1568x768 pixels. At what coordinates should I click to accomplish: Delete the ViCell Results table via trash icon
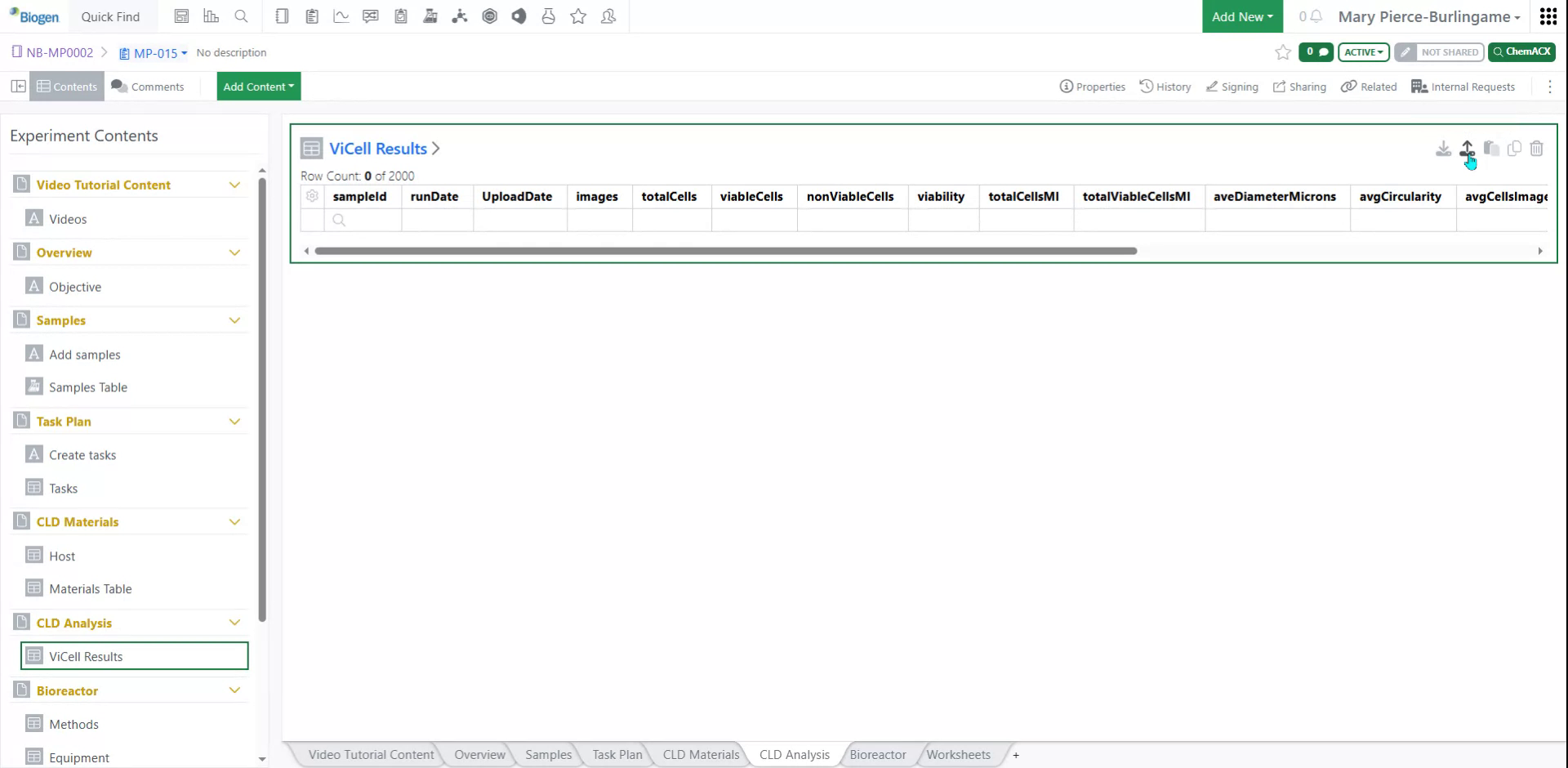pyautogui.click(x=1537, y=149)
